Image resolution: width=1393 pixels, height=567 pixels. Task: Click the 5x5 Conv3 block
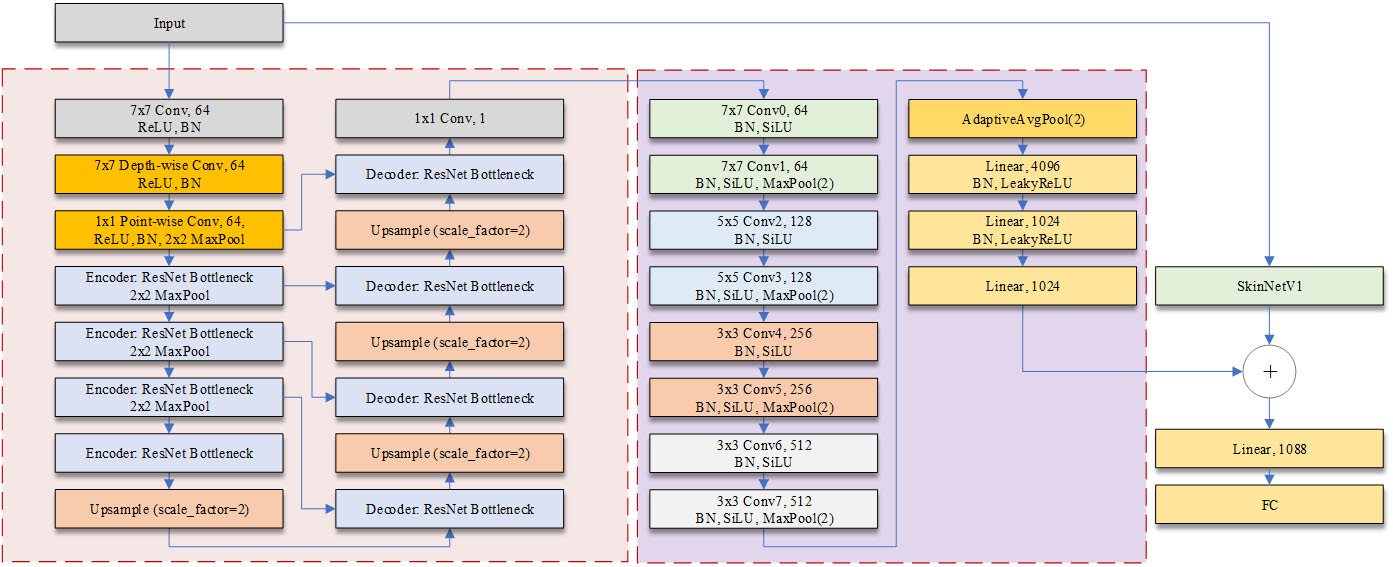coord(764,286)
